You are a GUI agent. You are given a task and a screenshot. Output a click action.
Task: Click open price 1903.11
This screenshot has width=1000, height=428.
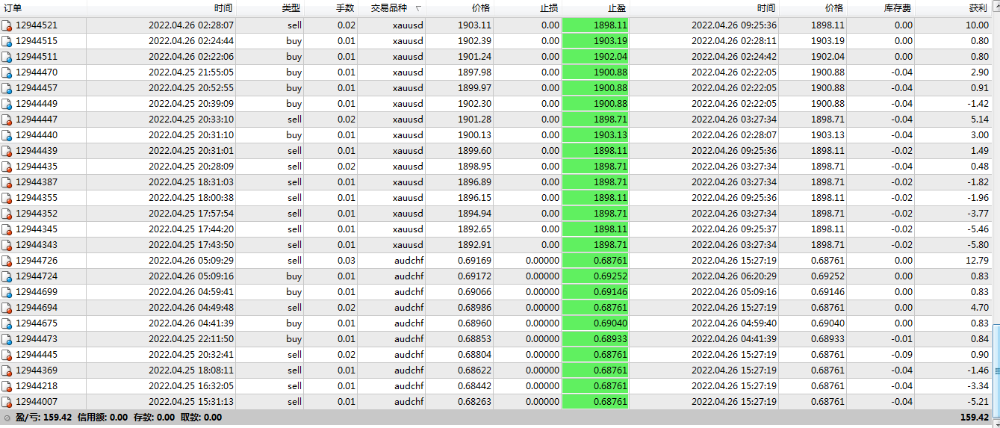coord(475,26)
